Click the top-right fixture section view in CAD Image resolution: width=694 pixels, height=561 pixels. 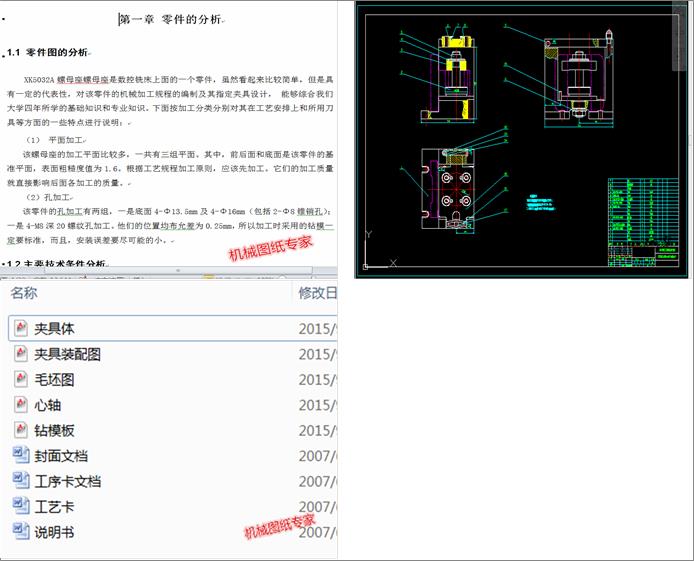pyautogui.click(x=579, y=79)
